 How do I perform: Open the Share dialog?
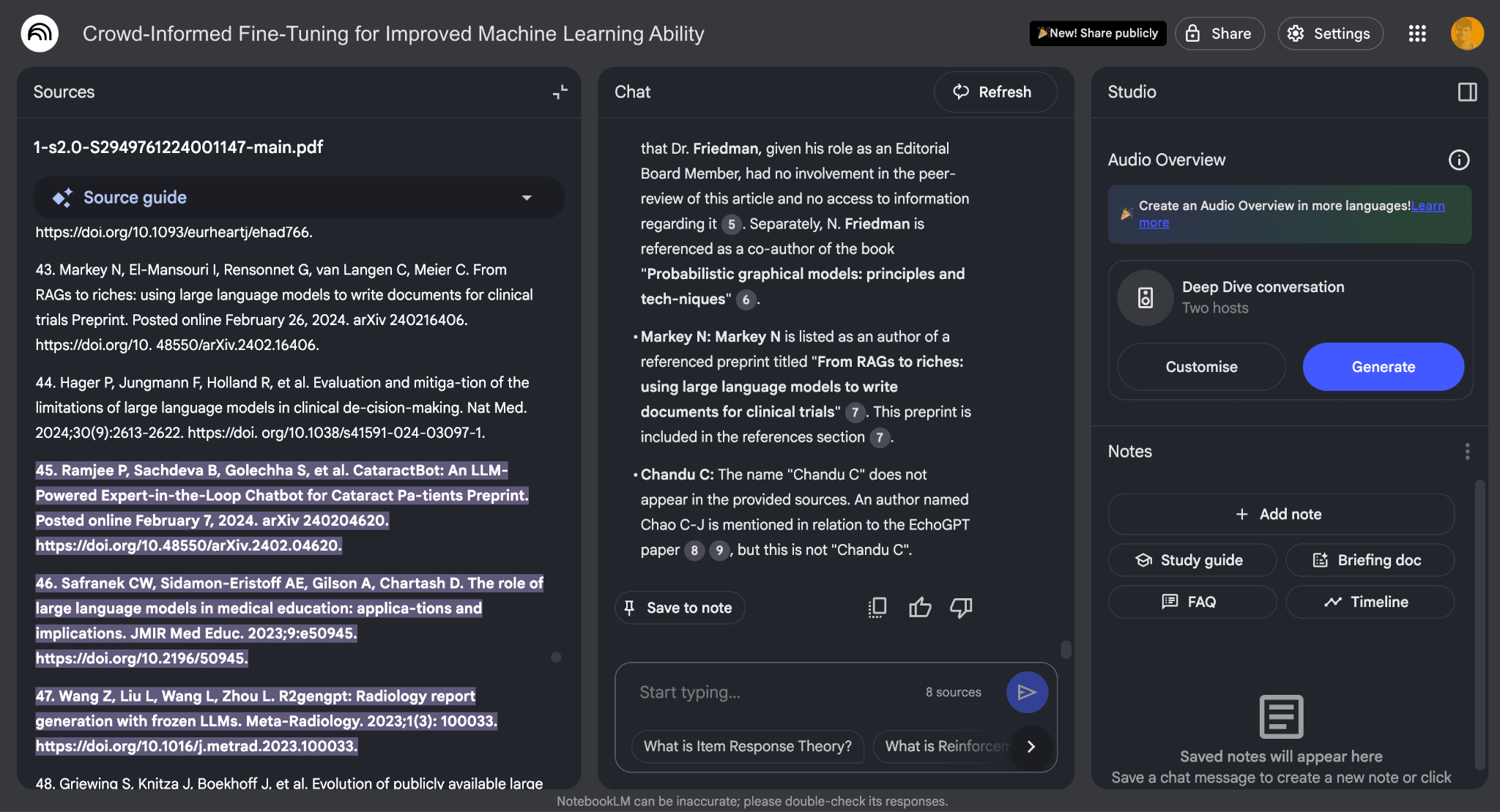(1219, 34)
